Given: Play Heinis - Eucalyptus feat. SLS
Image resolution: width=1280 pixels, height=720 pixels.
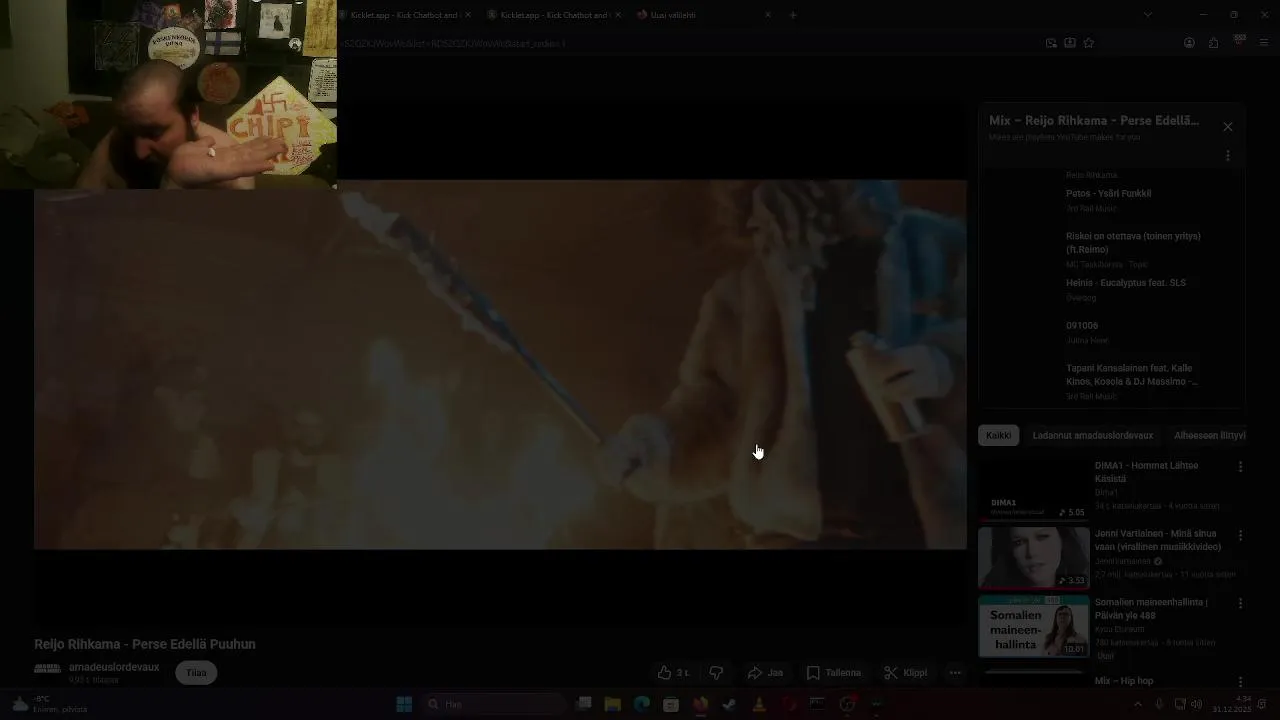Looking at the screenshot, I should (x=1125, y=283).
